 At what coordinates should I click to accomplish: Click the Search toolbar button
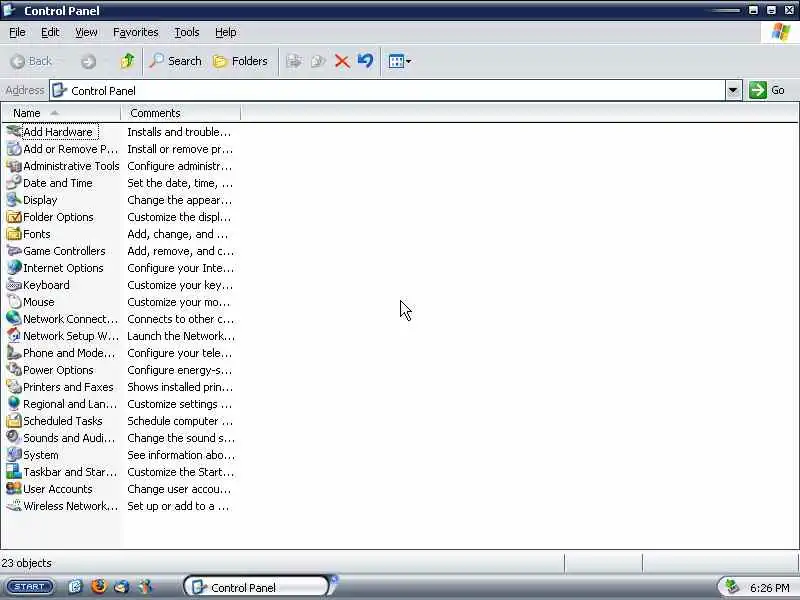click(176, 61)
